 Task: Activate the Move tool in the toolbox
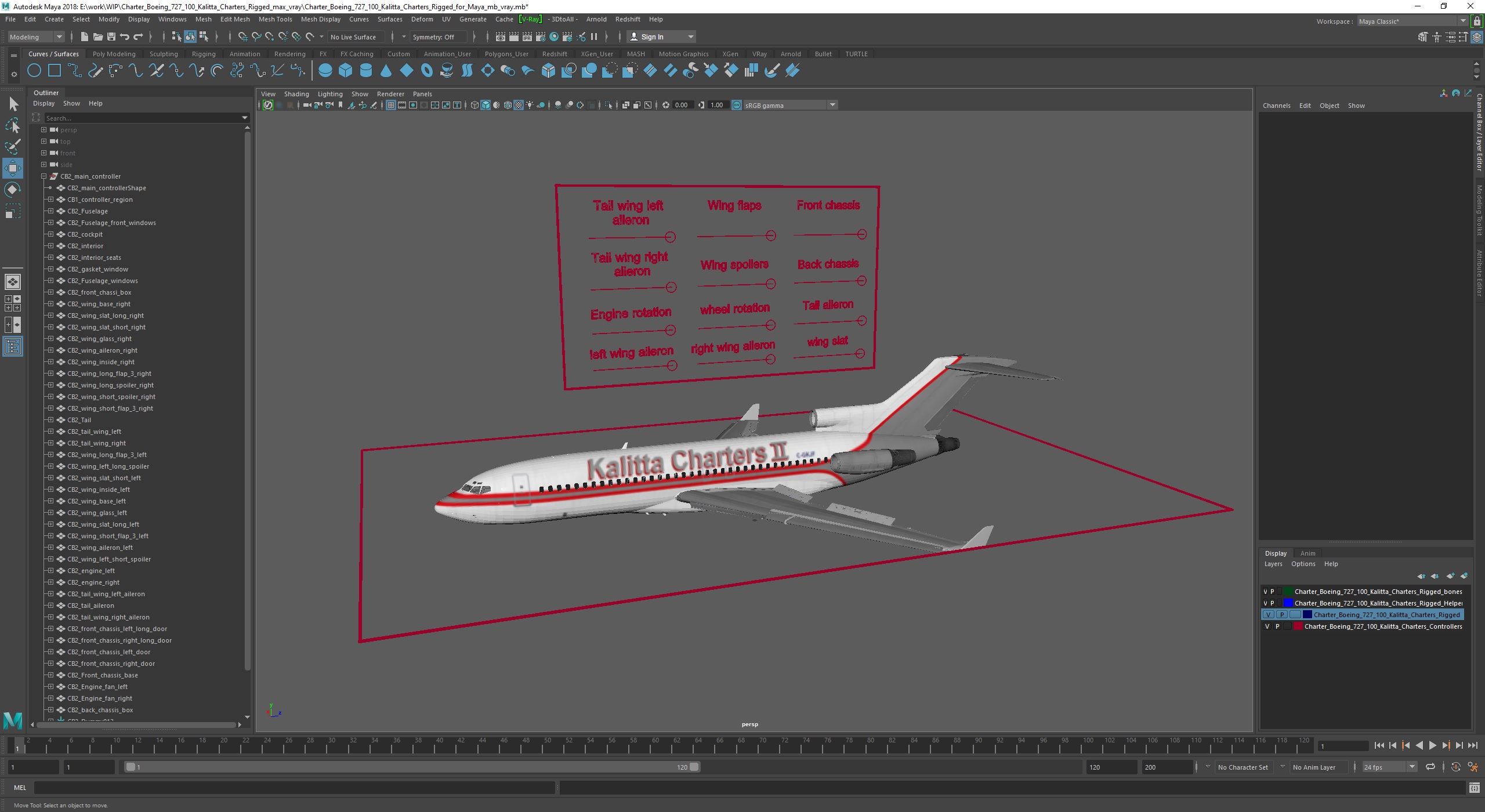pos(13,168)
